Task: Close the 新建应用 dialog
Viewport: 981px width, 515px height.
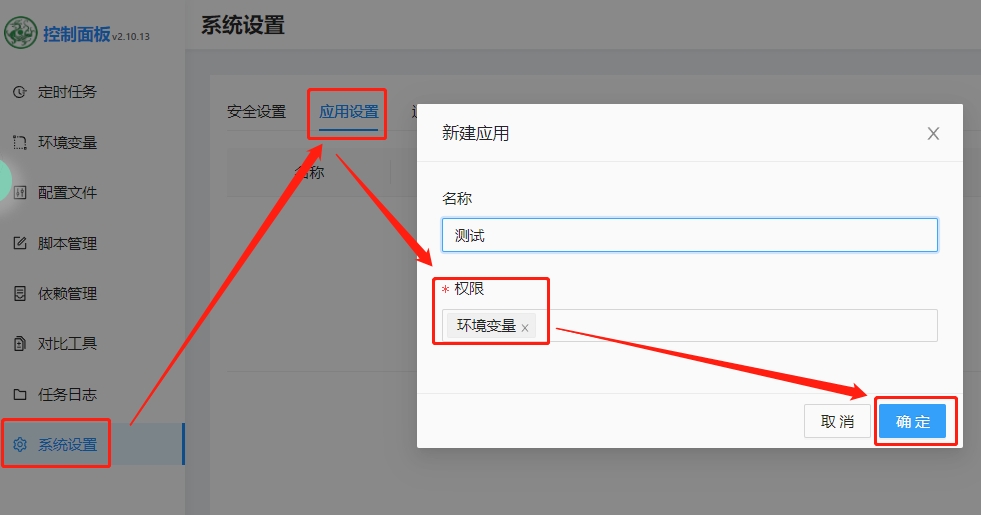Action: (933, 134)
